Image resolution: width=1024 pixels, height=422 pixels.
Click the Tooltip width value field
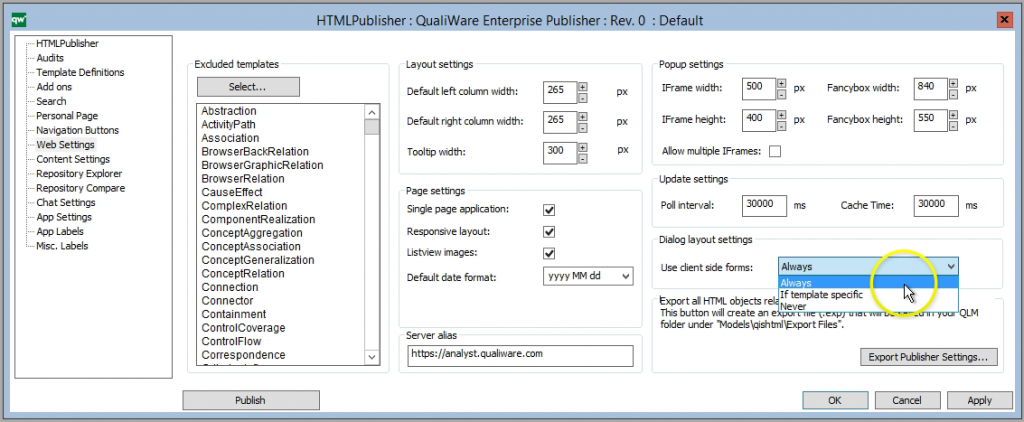tap(560, 153)
